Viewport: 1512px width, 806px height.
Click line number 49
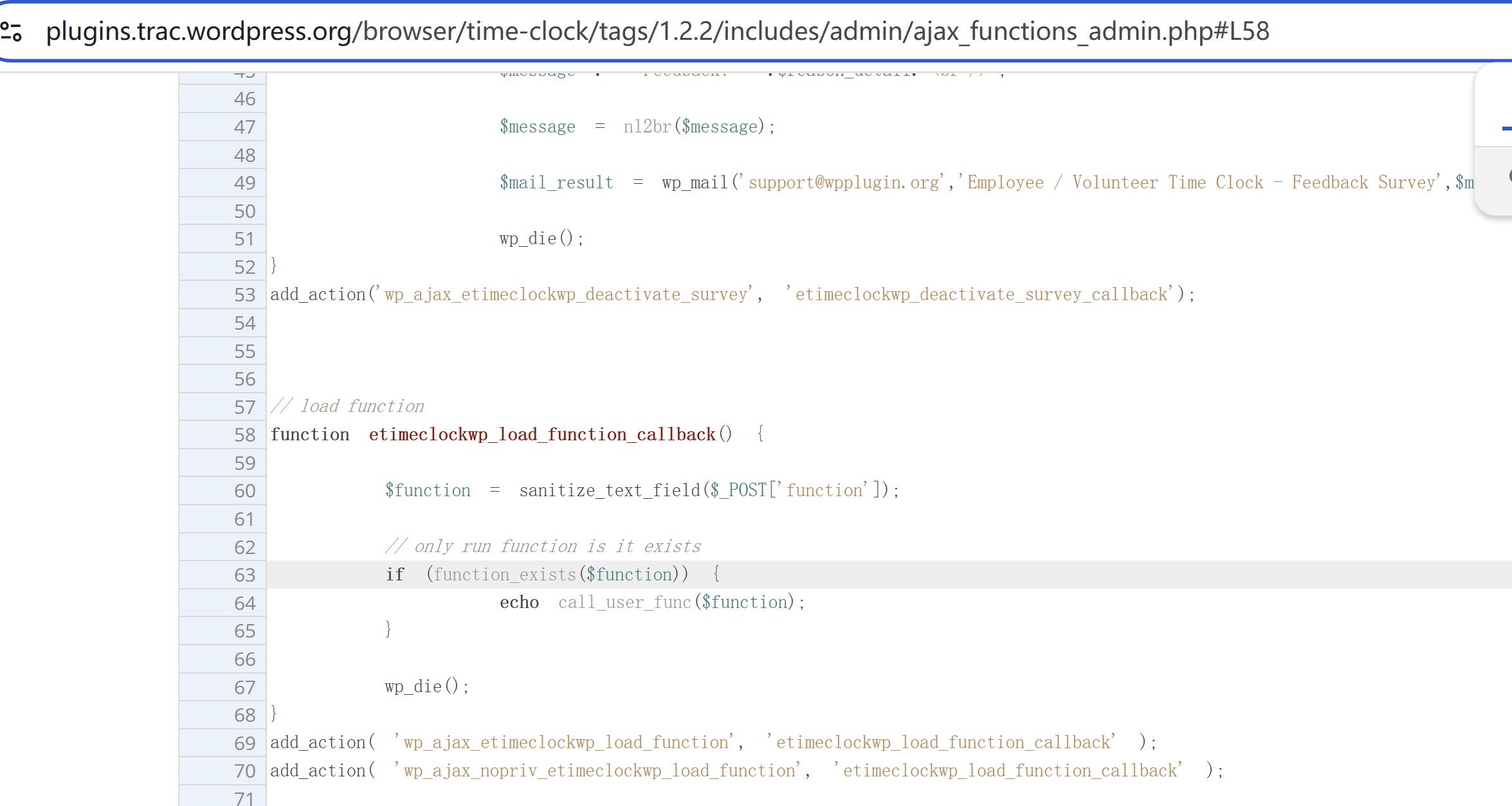244,183
